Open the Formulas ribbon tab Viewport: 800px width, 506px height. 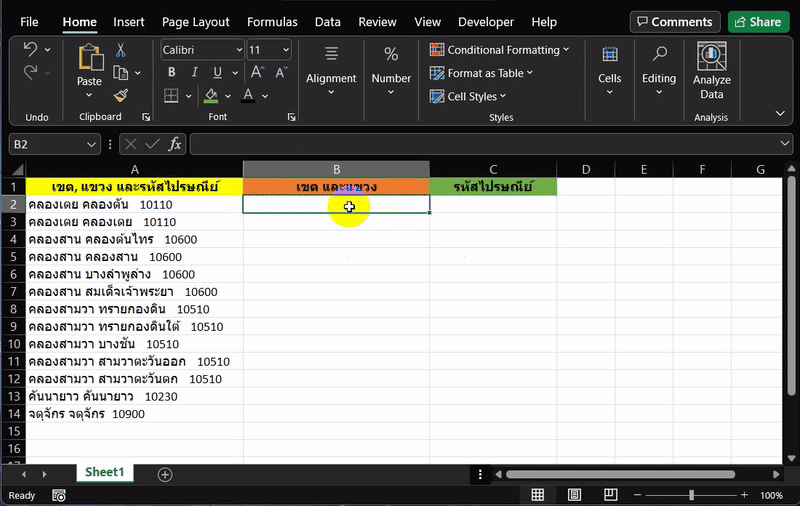pyautogui.click(x=272, y=22)
